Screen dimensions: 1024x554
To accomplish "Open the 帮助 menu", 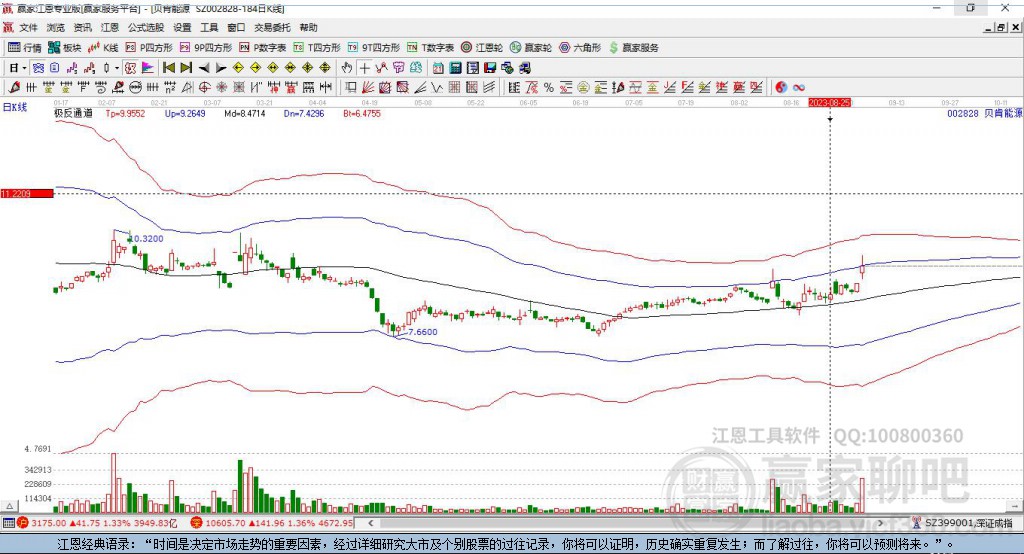I will [308, 27].
